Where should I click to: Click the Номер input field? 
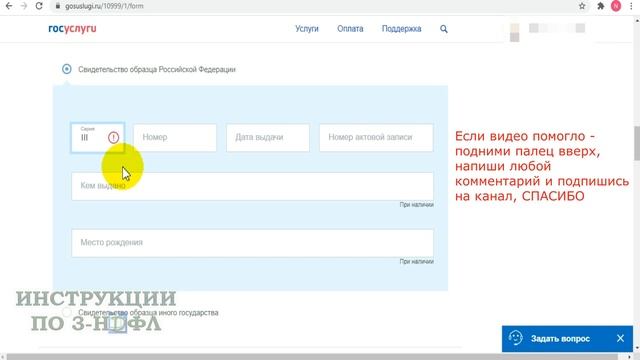point(175,138)
